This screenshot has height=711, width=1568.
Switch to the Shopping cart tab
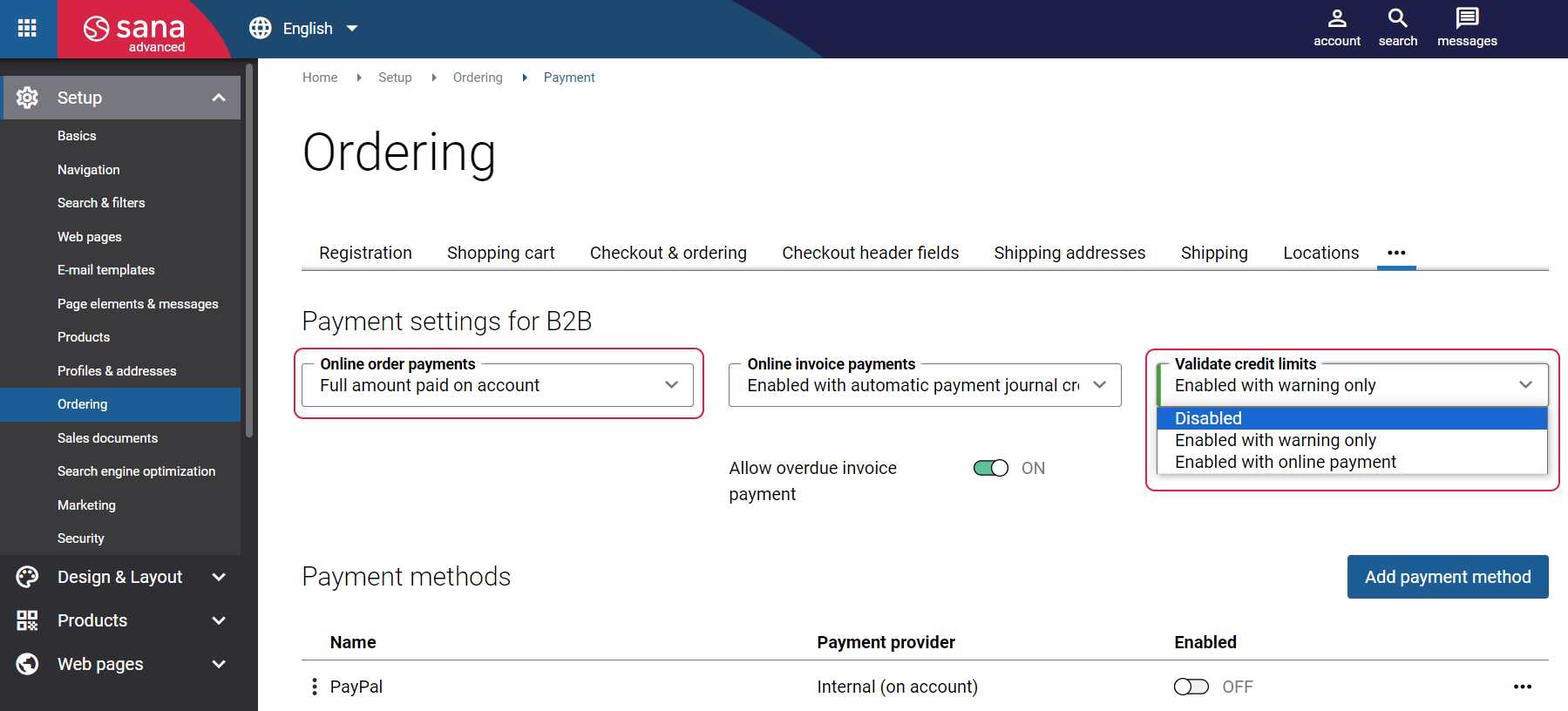501,253
